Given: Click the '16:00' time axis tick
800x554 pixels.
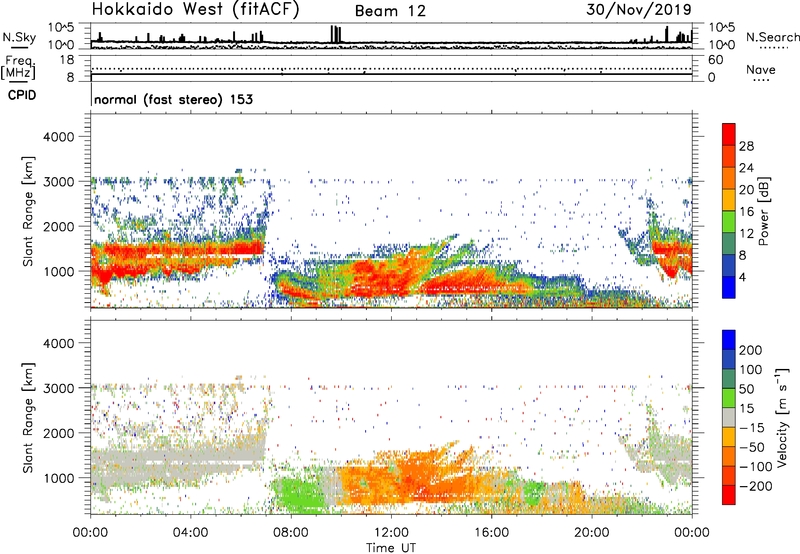Looking at the screenshot, I should [491, 533].
